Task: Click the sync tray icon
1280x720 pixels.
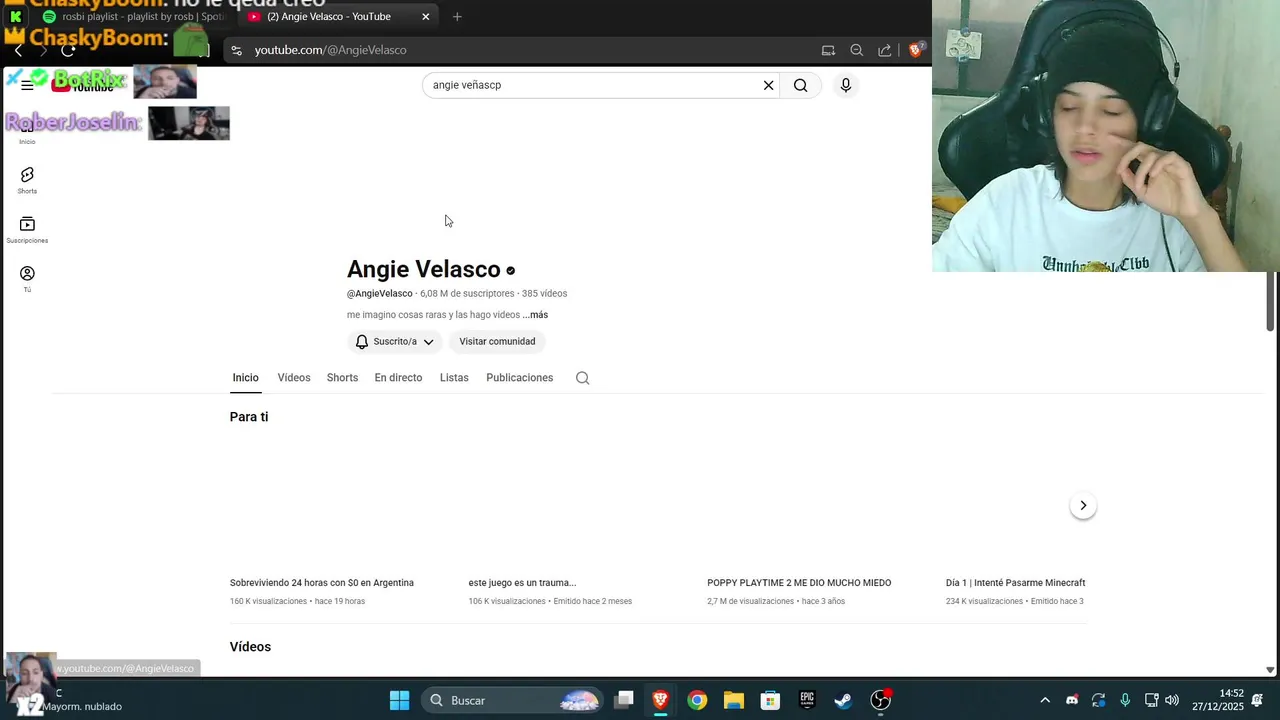Action: coord(1098,700)
